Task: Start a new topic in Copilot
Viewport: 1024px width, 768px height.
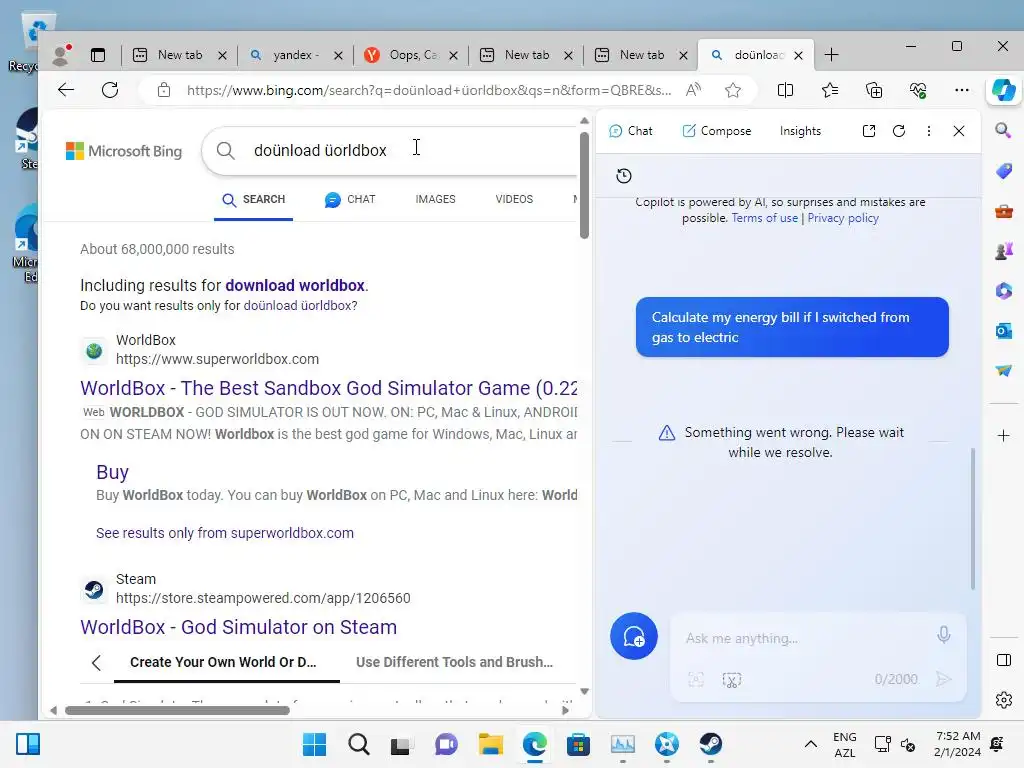Action: 633,636
